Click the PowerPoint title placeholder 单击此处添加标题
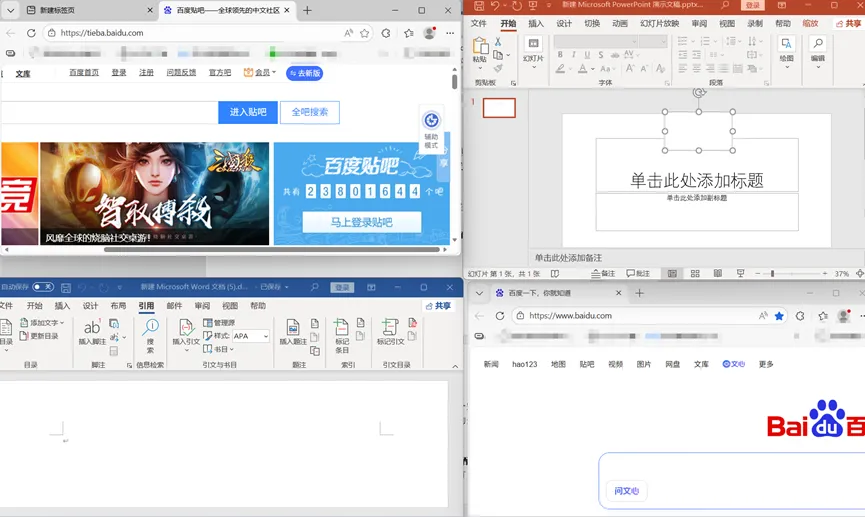 coord(697,180)
